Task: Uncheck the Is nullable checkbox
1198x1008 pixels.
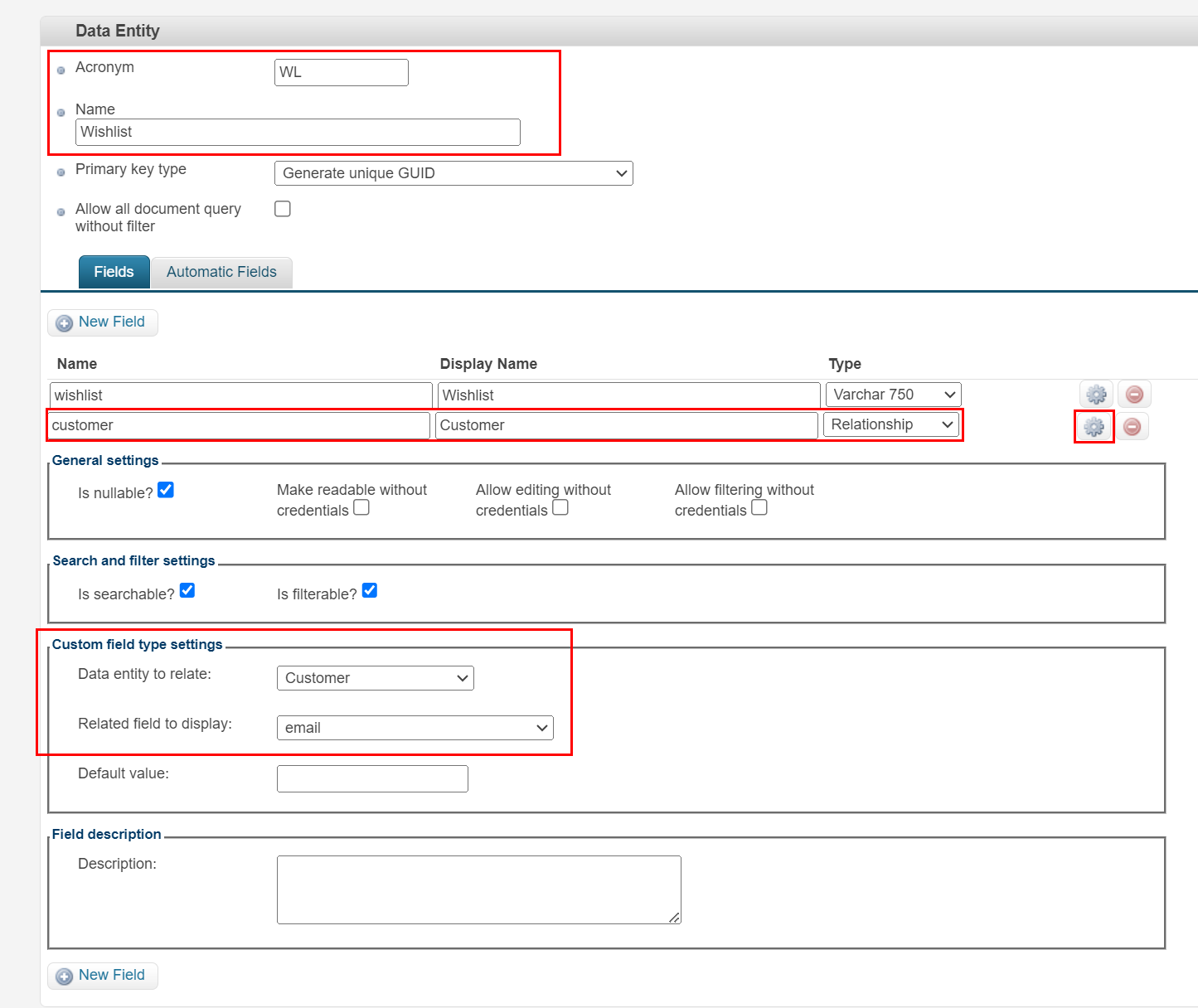Action: click(166, 490)
